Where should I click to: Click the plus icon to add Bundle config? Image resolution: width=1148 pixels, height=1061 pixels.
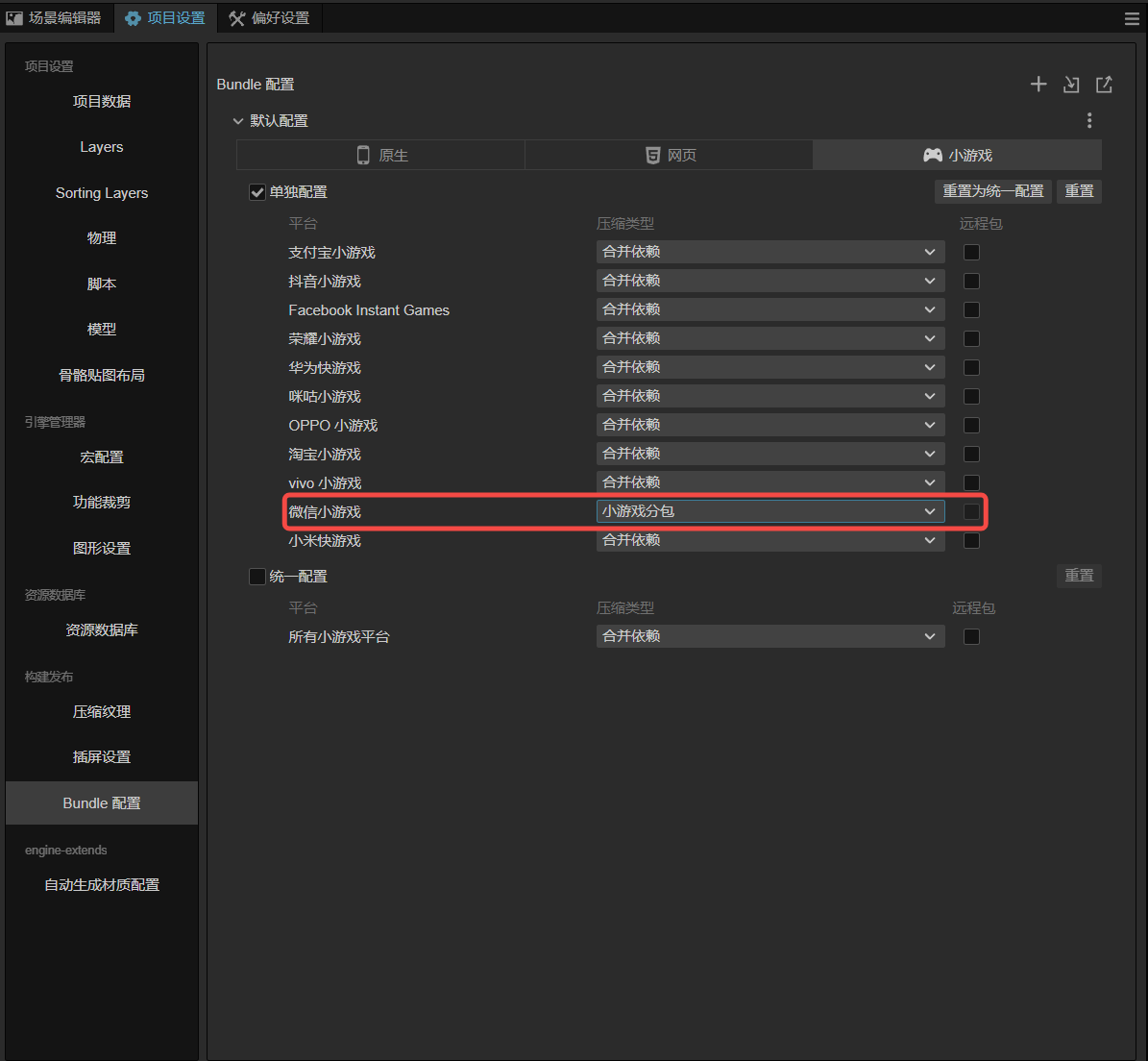click(1038, 85)
